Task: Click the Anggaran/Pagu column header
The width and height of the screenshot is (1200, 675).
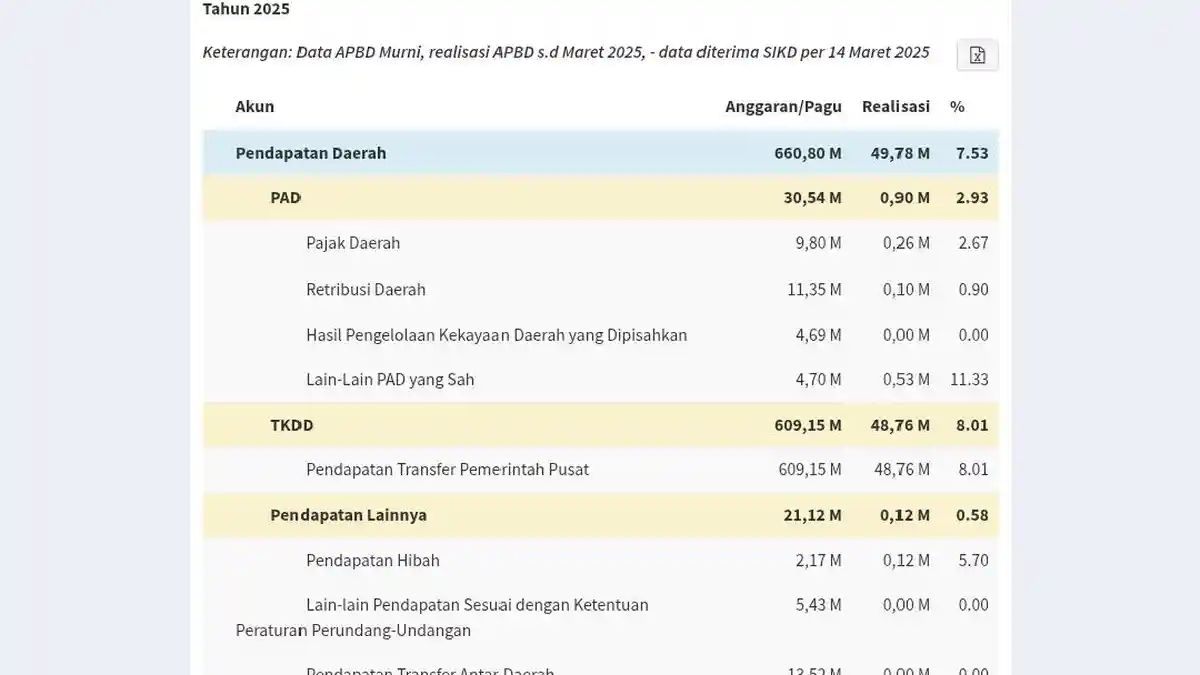Action: pyautogui.click(x=783, y=106)
